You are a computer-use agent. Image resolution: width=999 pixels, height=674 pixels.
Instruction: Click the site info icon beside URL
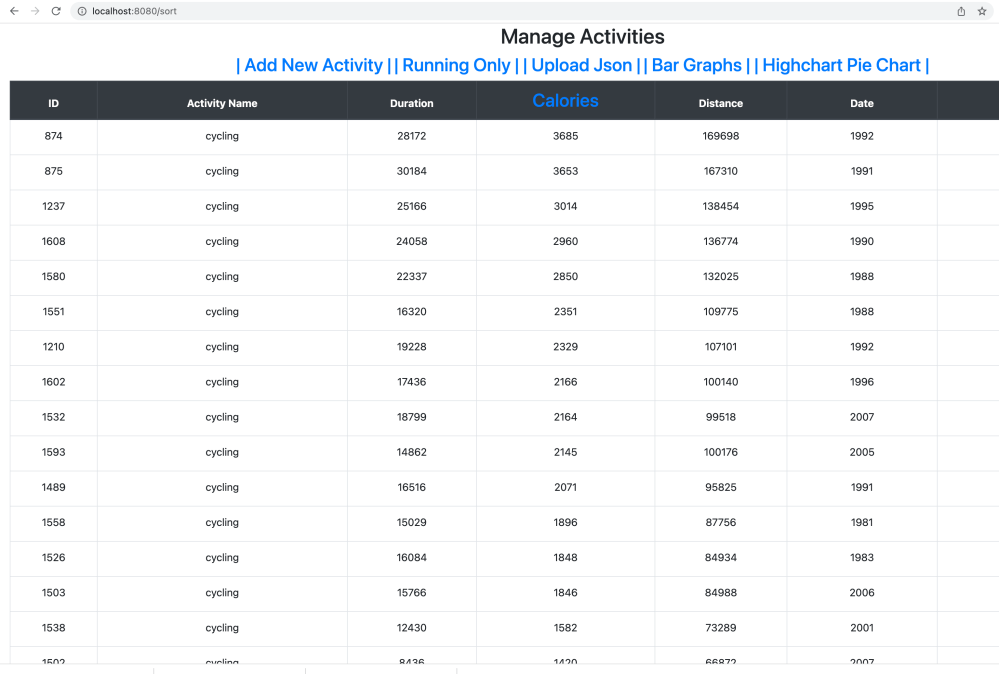(82, 11)
